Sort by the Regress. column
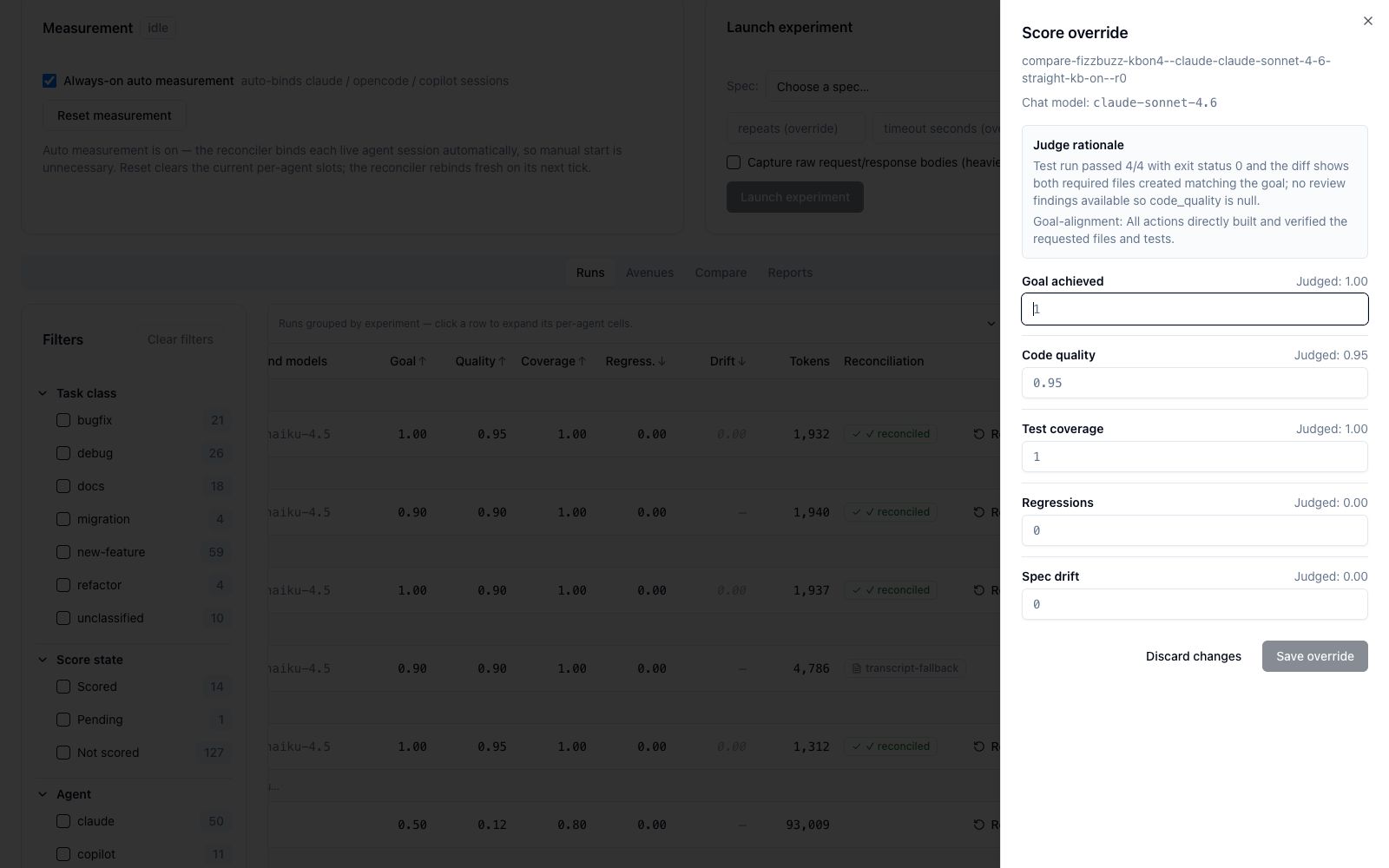The height and width of the screenshot is (868, 1389). (x=635, y=361)
